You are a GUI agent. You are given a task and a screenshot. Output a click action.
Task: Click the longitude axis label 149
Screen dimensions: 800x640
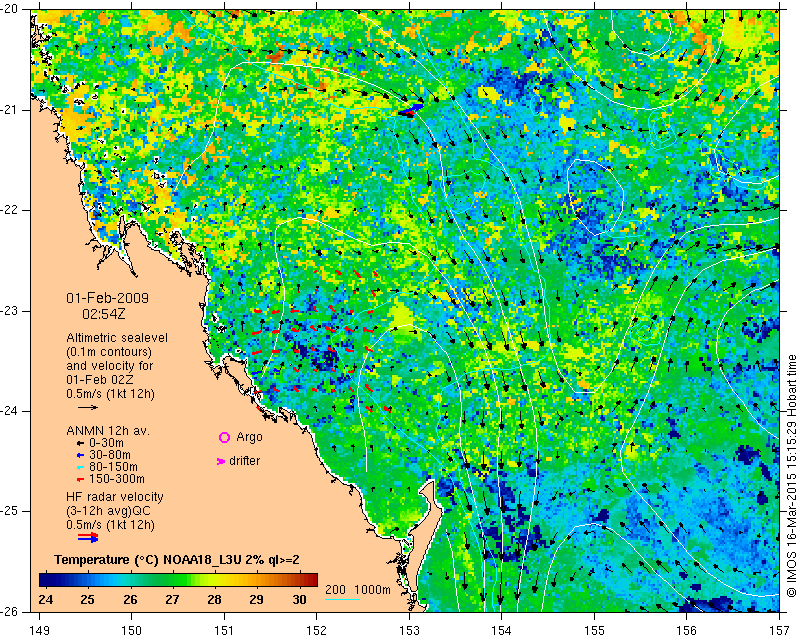pyautogui.click(x=40, y=631)
